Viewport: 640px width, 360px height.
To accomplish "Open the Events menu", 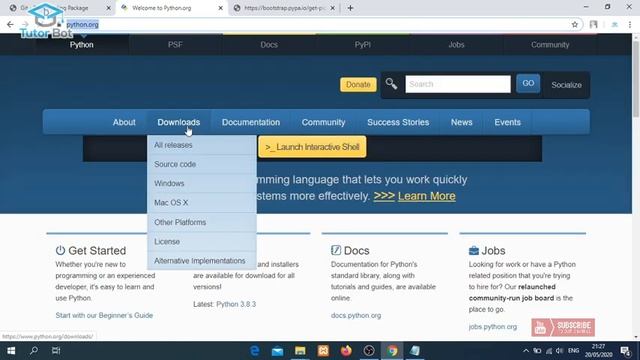I will coord(507,122).
